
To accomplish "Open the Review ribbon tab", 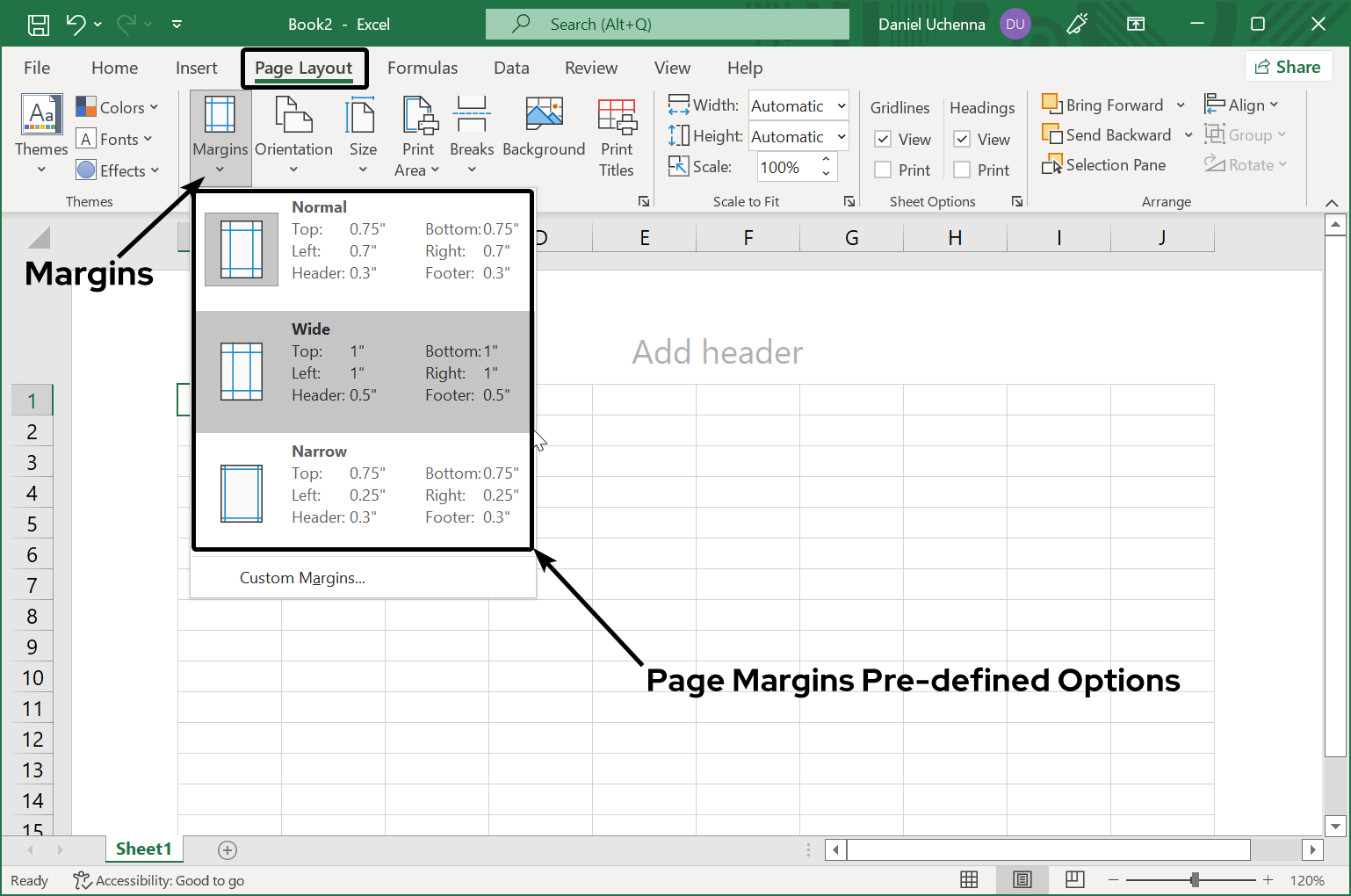I will pyautogui.click(x=590, y=68).
